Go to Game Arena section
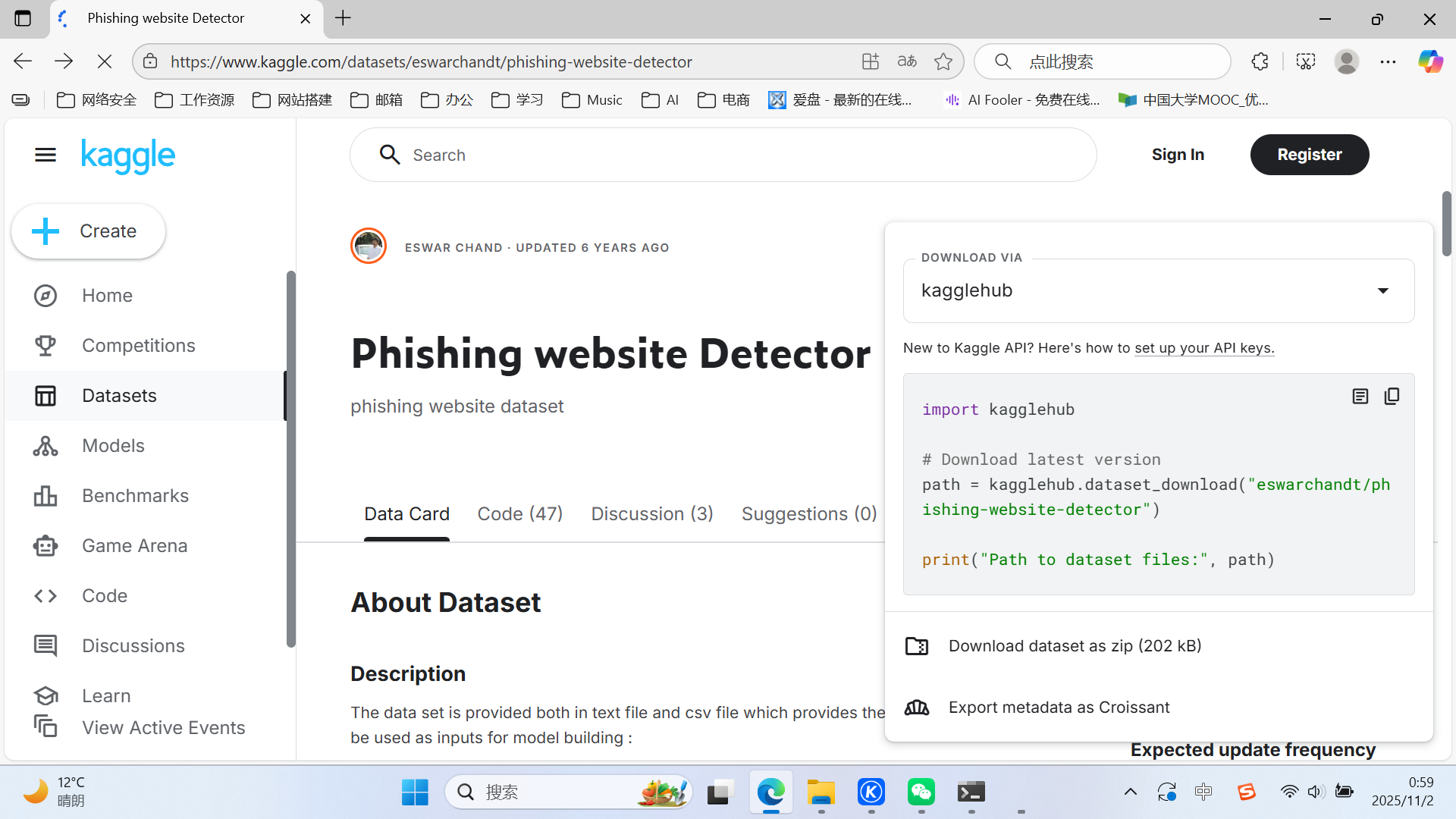Screen dimensions: 1456x819 134,546
